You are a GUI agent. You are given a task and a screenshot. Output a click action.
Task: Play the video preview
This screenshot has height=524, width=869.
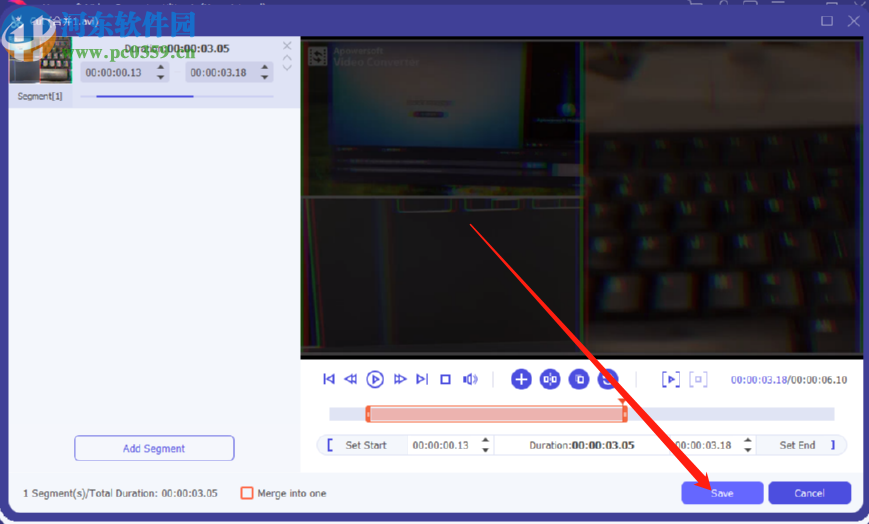(375, 379)
